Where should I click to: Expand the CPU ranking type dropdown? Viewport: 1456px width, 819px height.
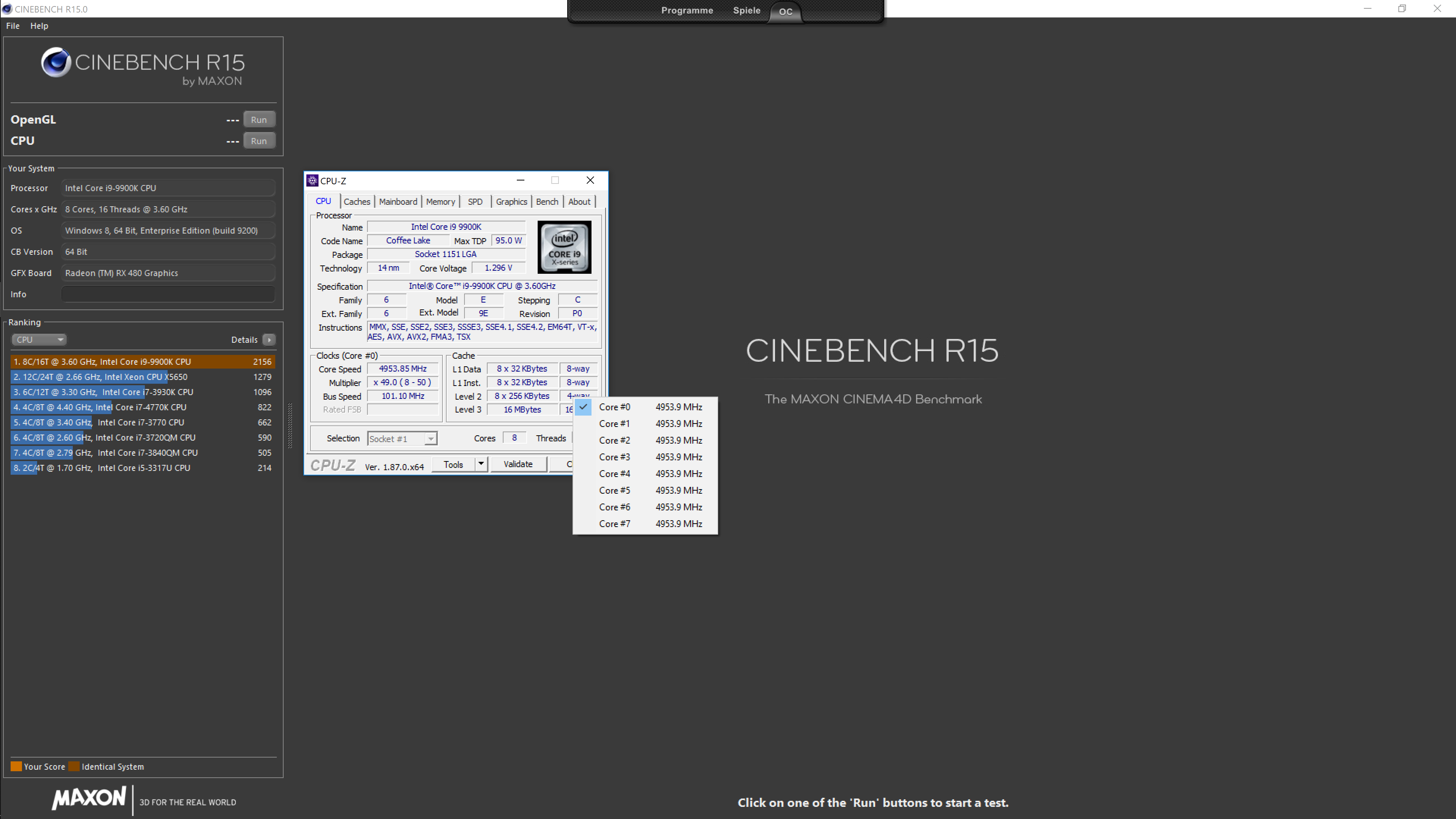click(38, 340)
